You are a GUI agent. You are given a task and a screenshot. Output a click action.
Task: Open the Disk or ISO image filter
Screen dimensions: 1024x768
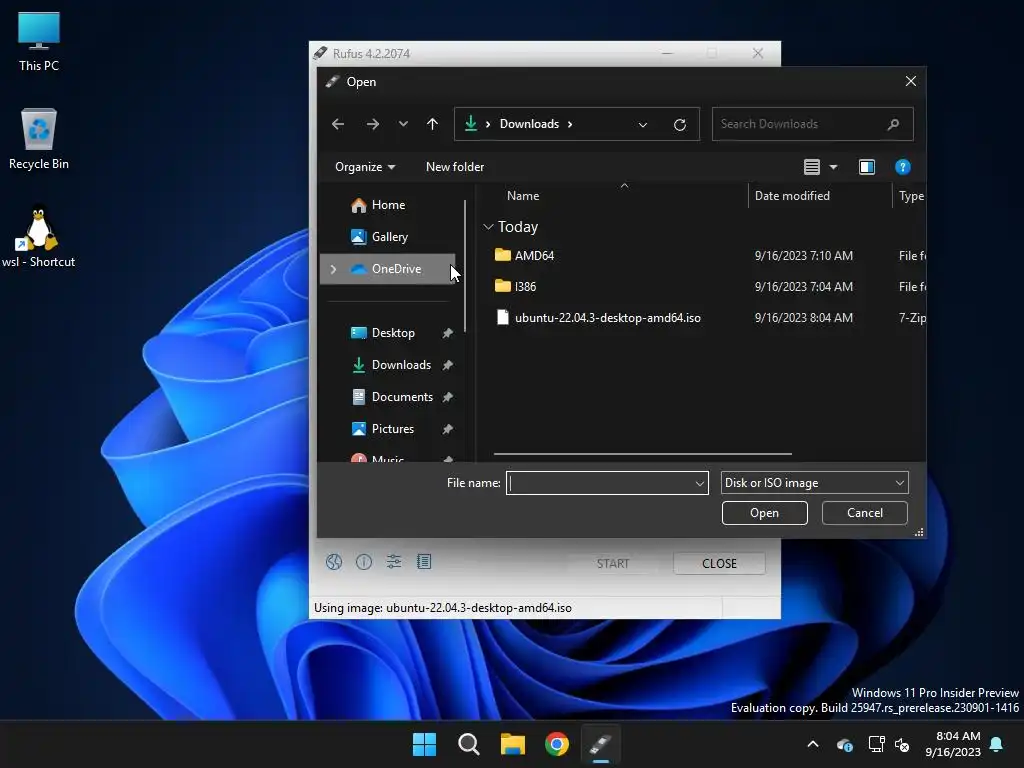[x=814, y=483]
